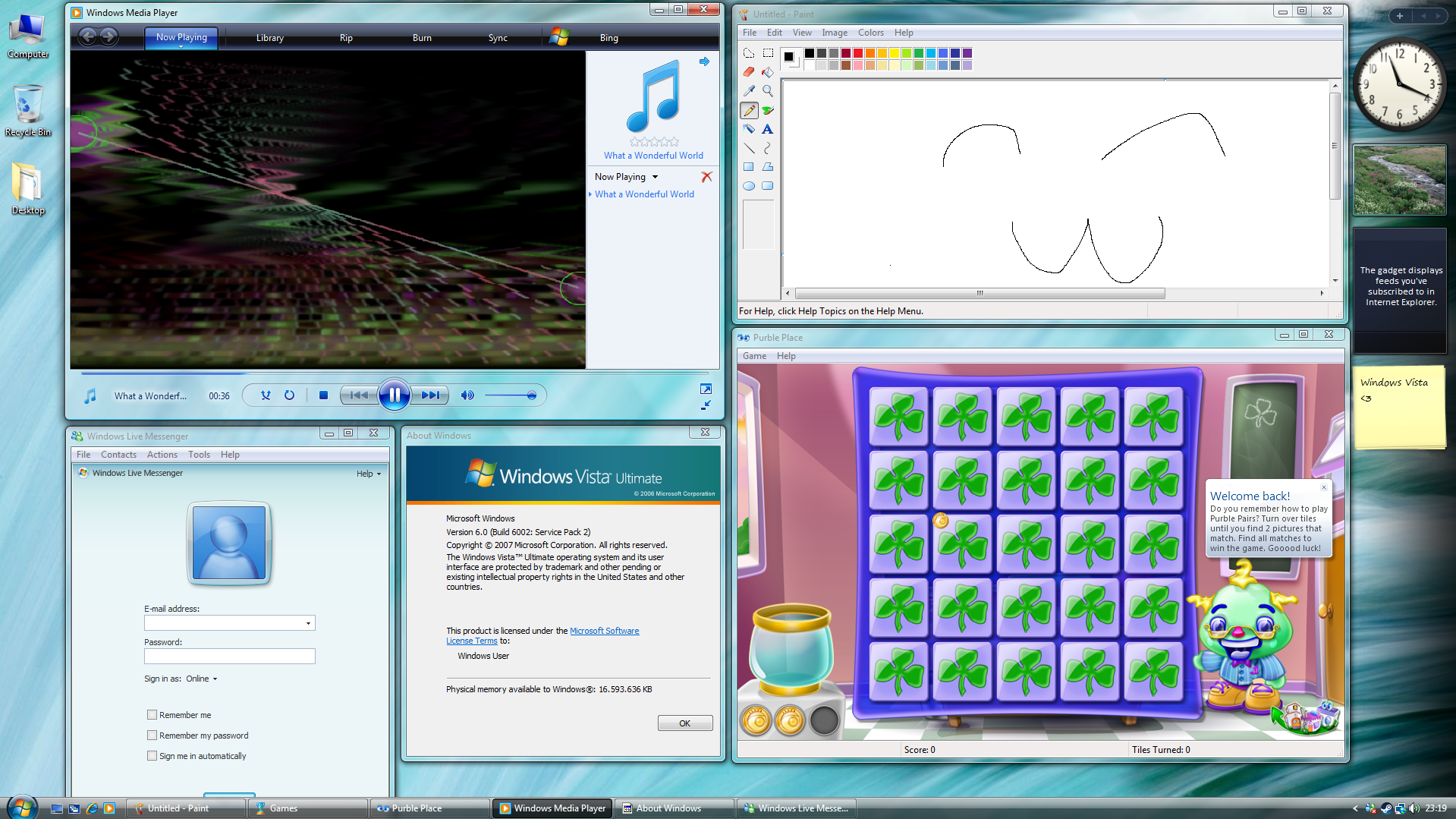The height and width of the screenshot is (819, 1456).
Task: Open the Now Playing list dropdown
Action: [655, 177]
